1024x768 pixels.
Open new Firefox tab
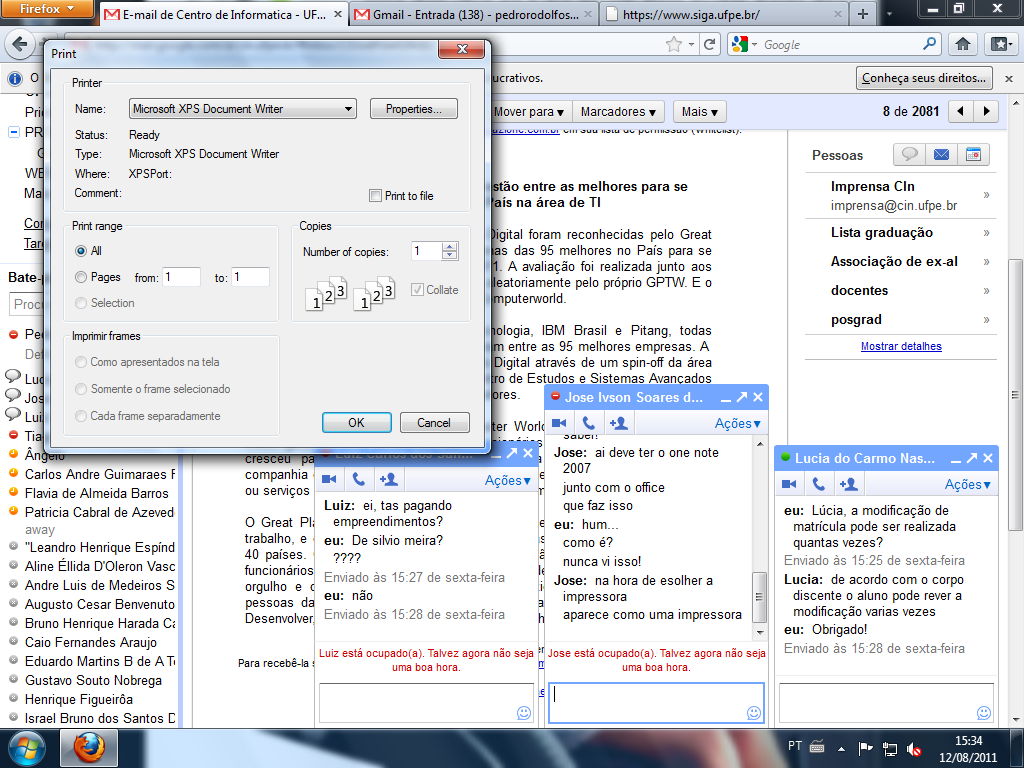[863, 14]
